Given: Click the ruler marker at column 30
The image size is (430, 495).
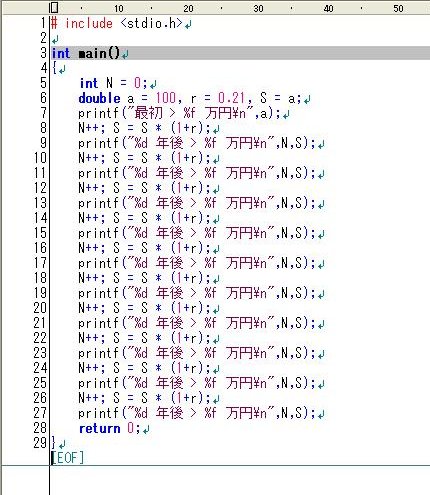Looking at the screenshot, I should [258, 8].
